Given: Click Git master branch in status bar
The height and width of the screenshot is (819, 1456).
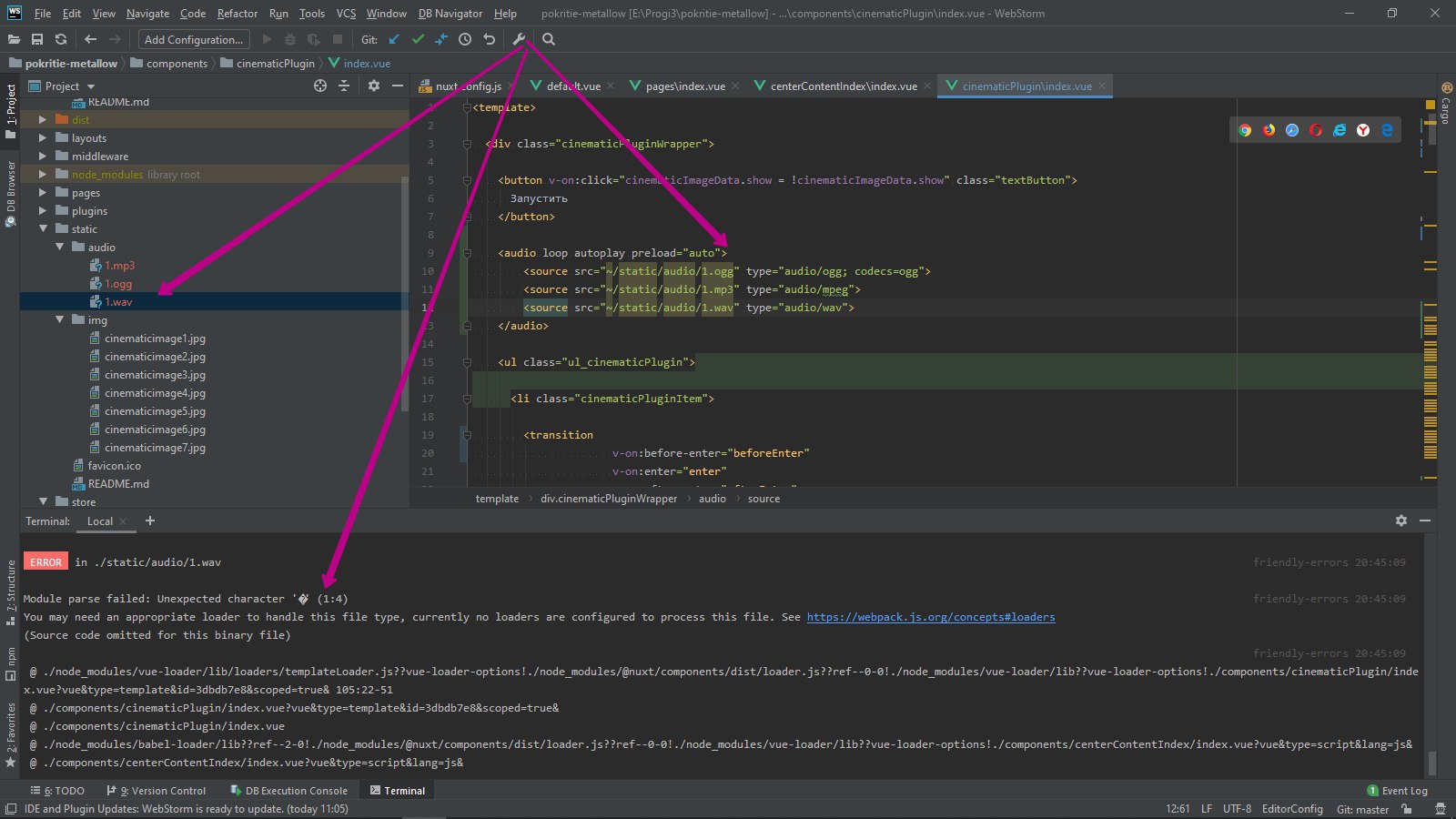Looking at the screenshot, I should pos(1362,809).
